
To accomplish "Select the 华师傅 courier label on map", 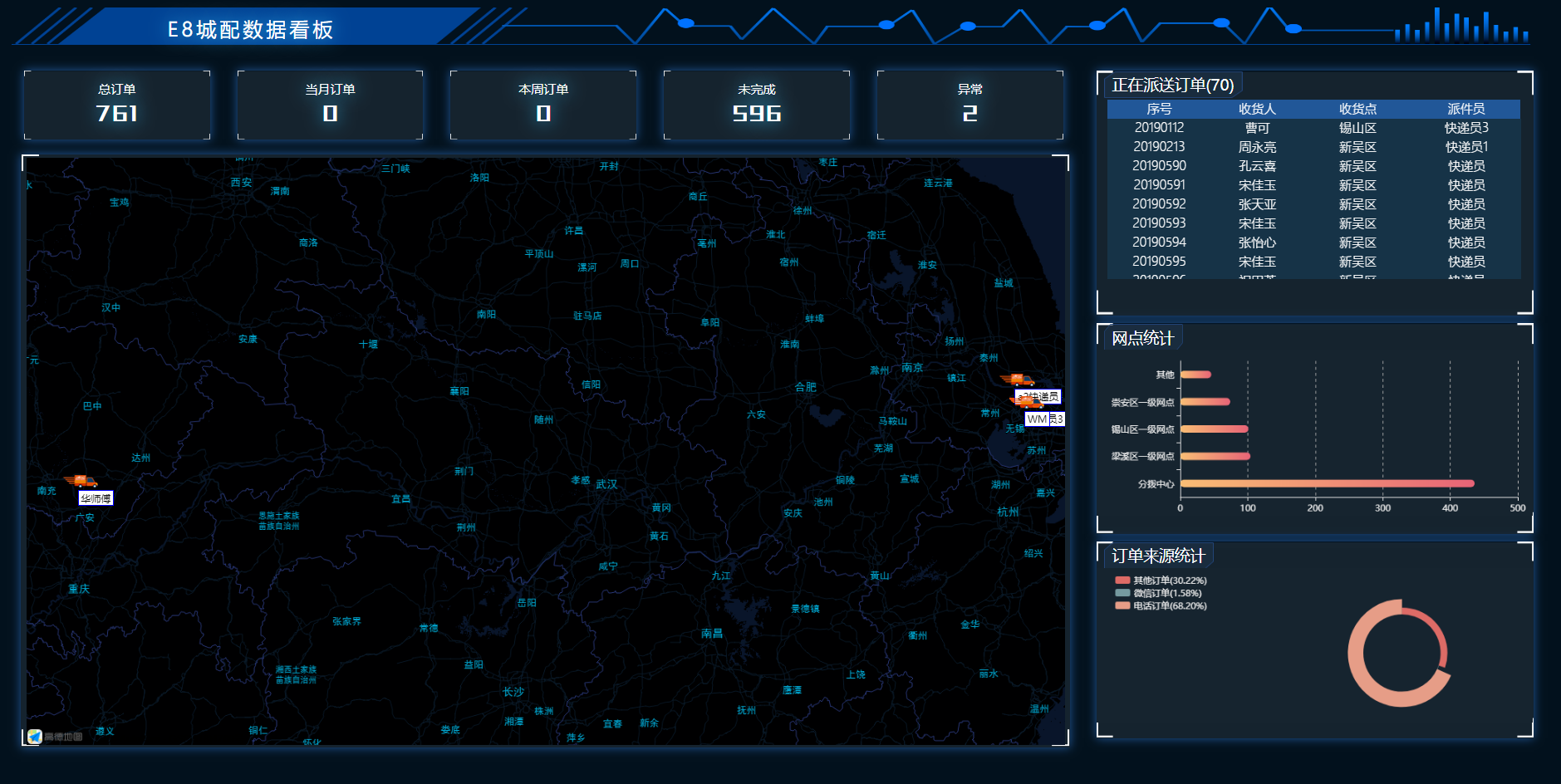I will click(96, 498).
